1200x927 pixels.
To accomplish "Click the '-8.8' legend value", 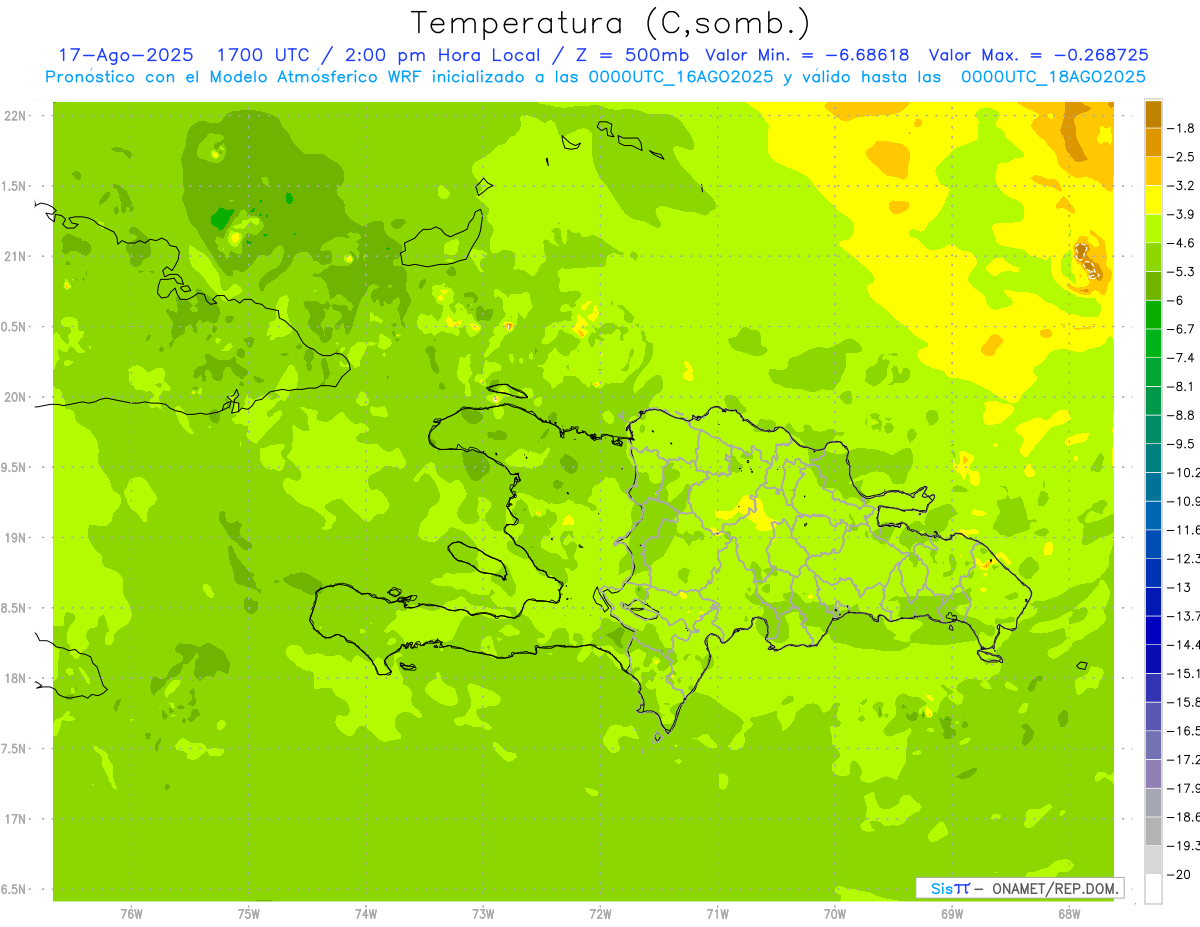I will click(1182, 415).
